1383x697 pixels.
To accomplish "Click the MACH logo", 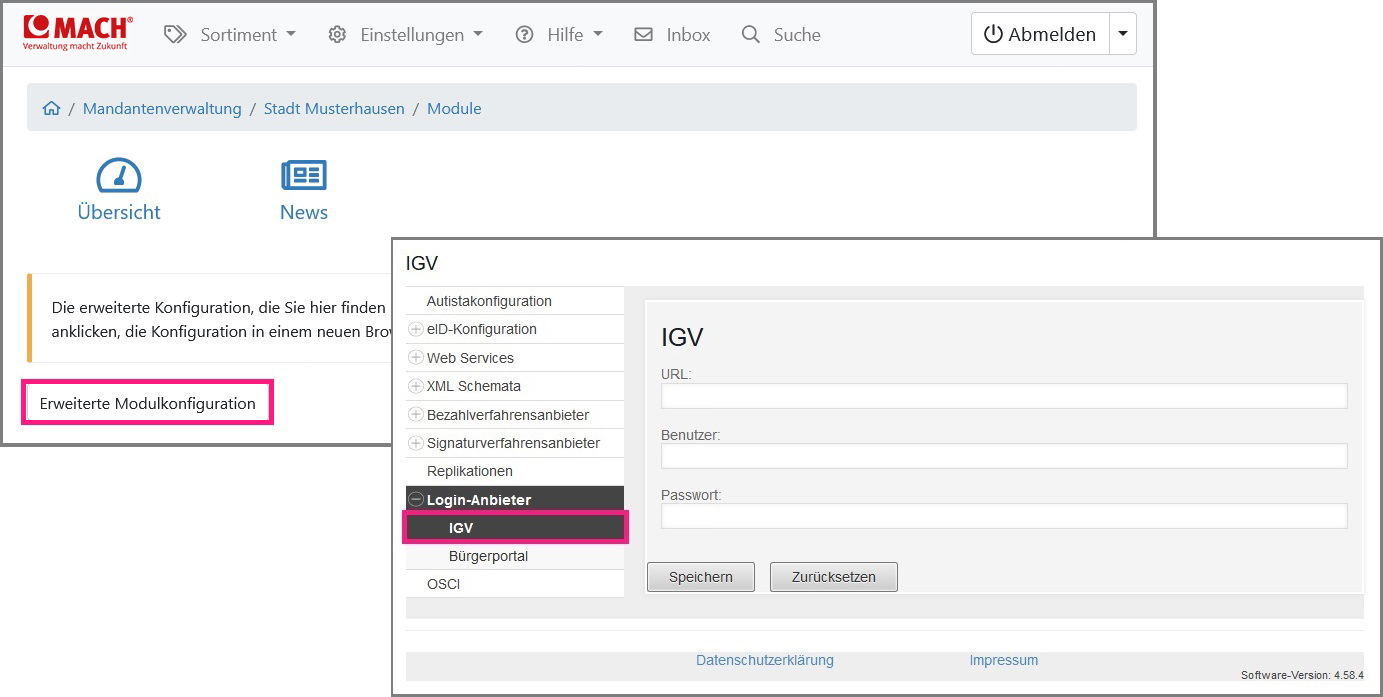I will [76, 31].
